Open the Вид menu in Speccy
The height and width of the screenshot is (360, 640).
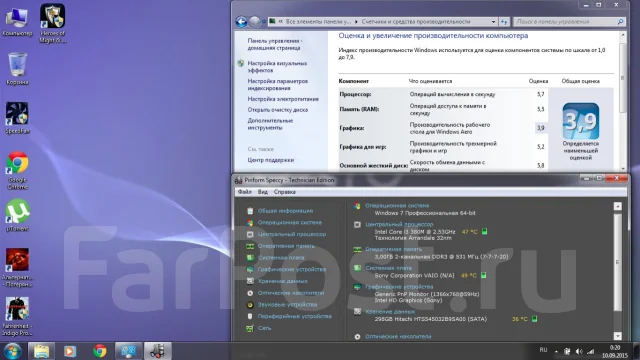(262, 192)
